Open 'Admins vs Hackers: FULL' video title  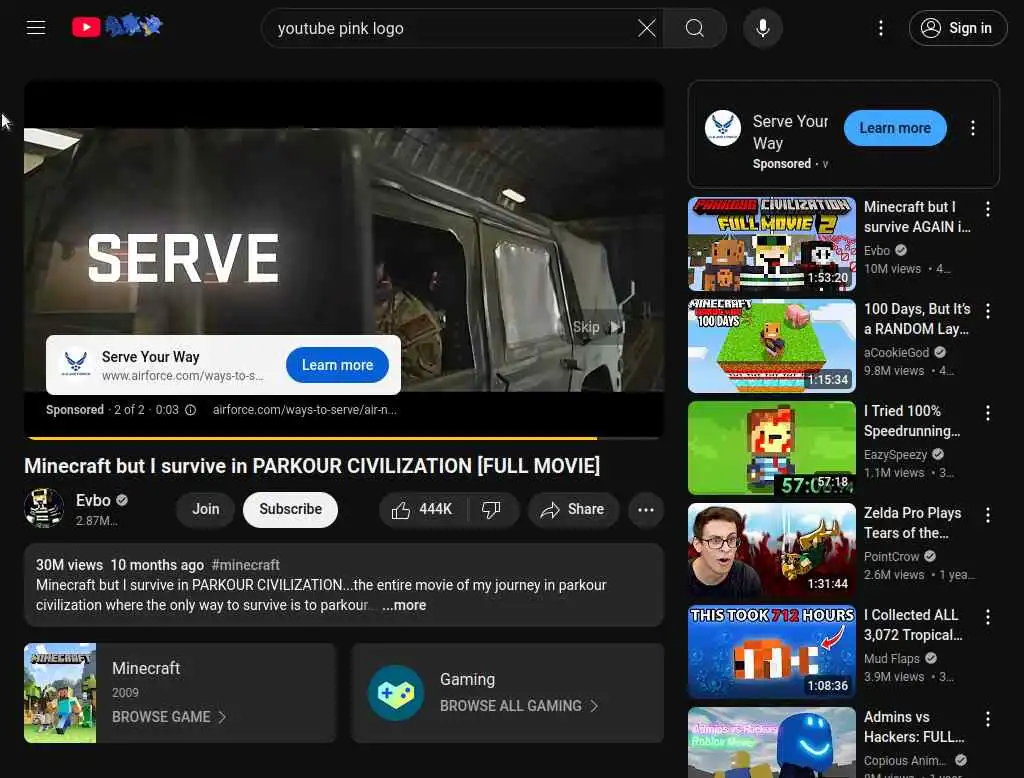[x=914, y=727]
